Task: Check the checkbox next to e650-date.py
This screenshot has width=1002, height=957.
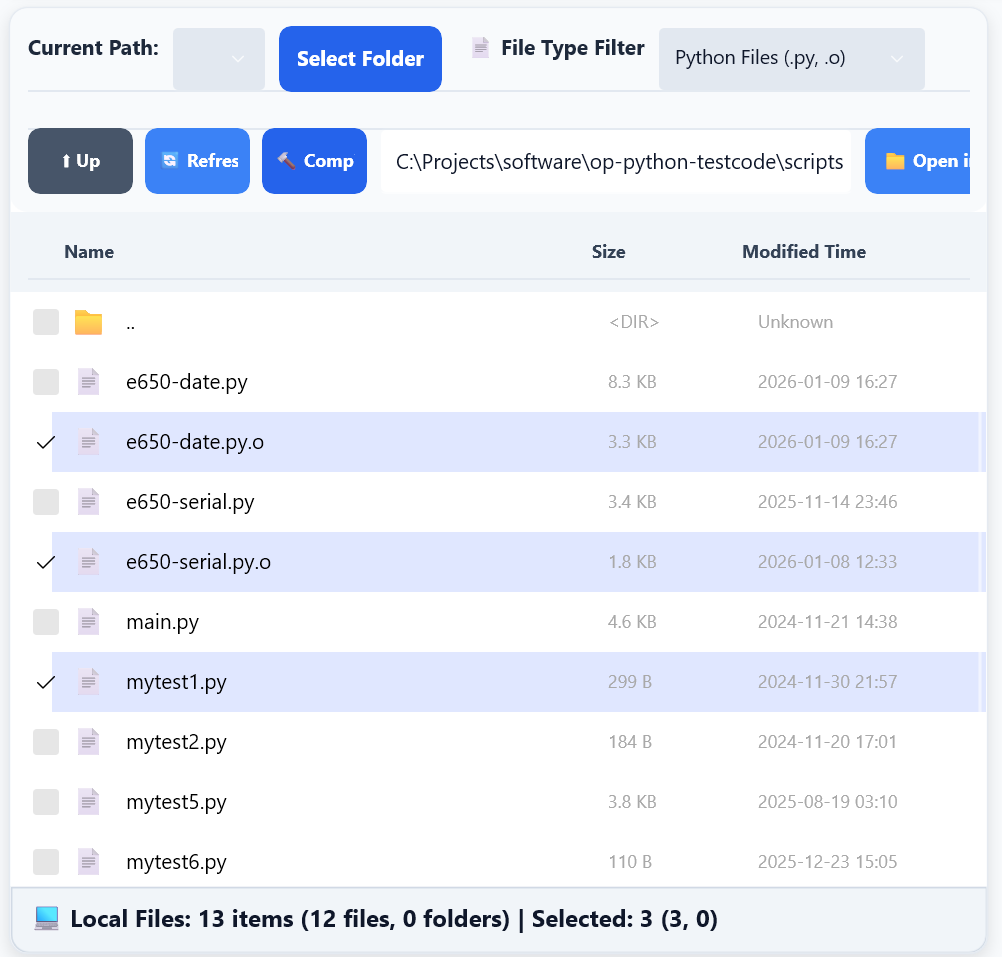Action: tap(45, 381)
